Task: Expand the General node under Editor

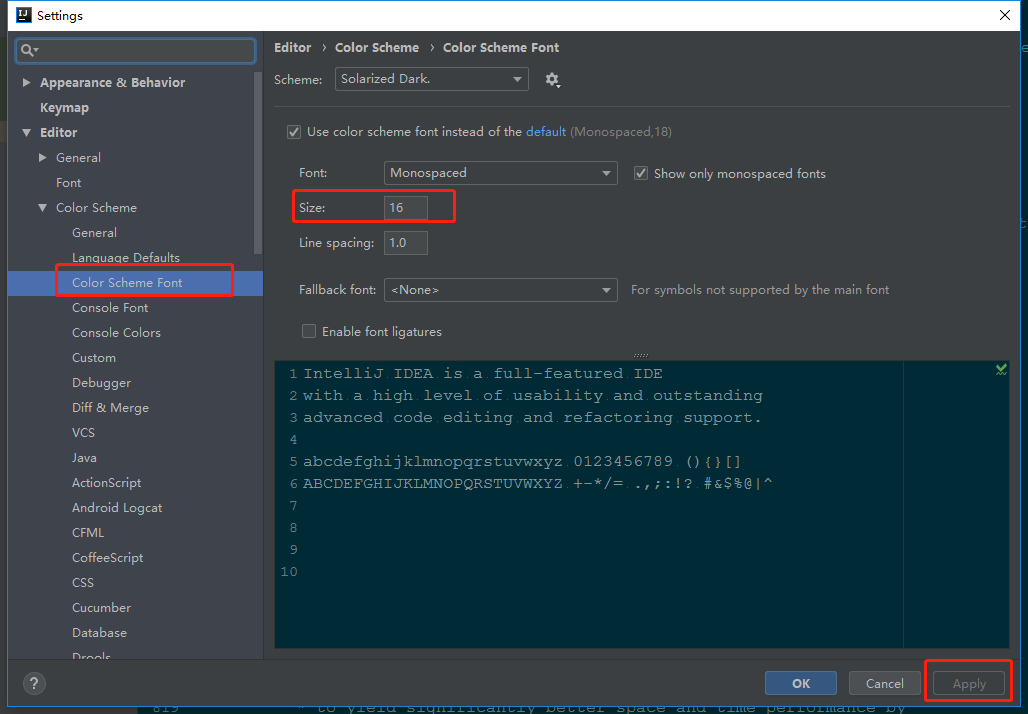Action: coord(43,157)
